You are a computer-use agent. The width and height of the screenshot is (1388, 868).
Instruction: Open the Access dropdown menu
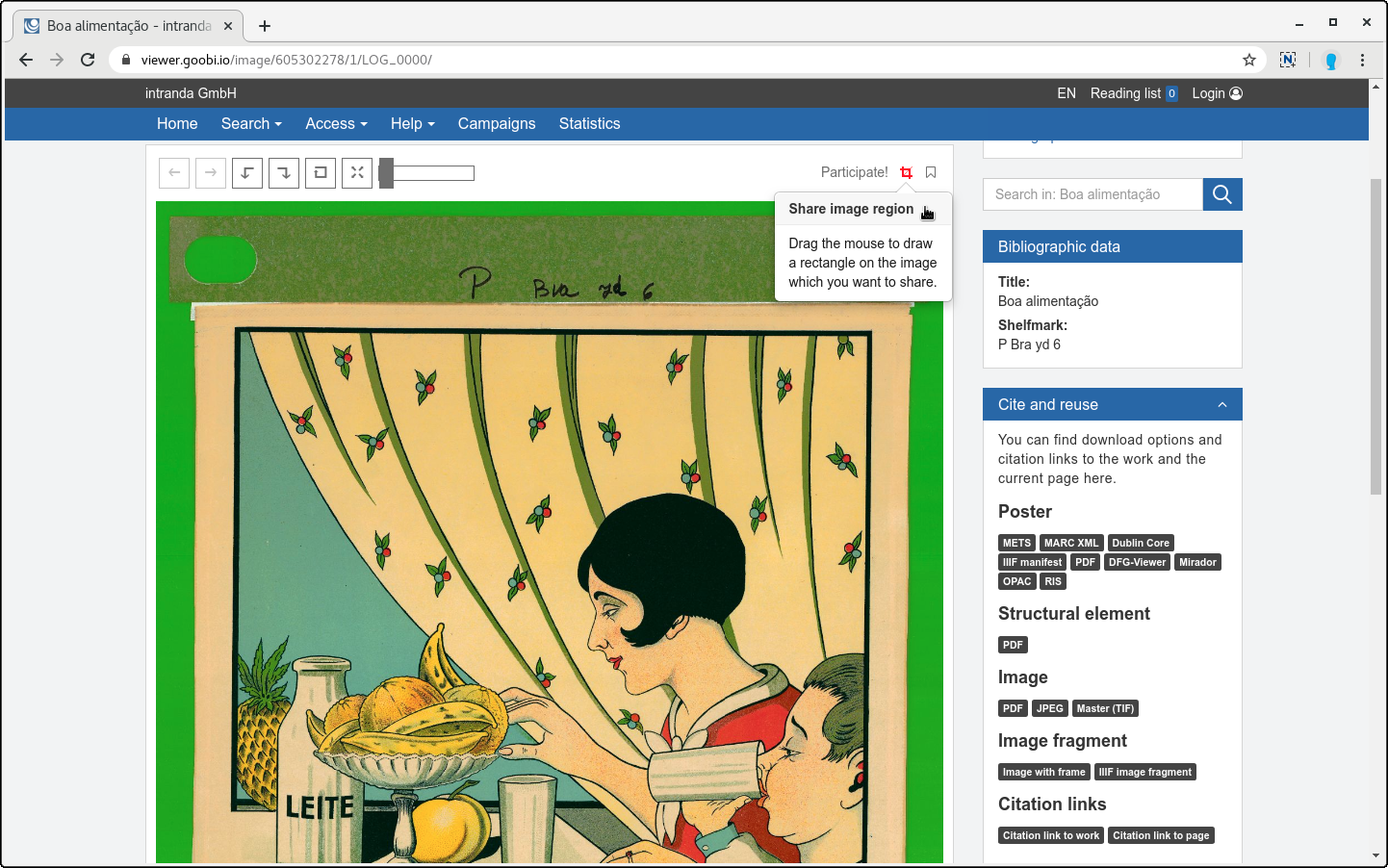336,123
